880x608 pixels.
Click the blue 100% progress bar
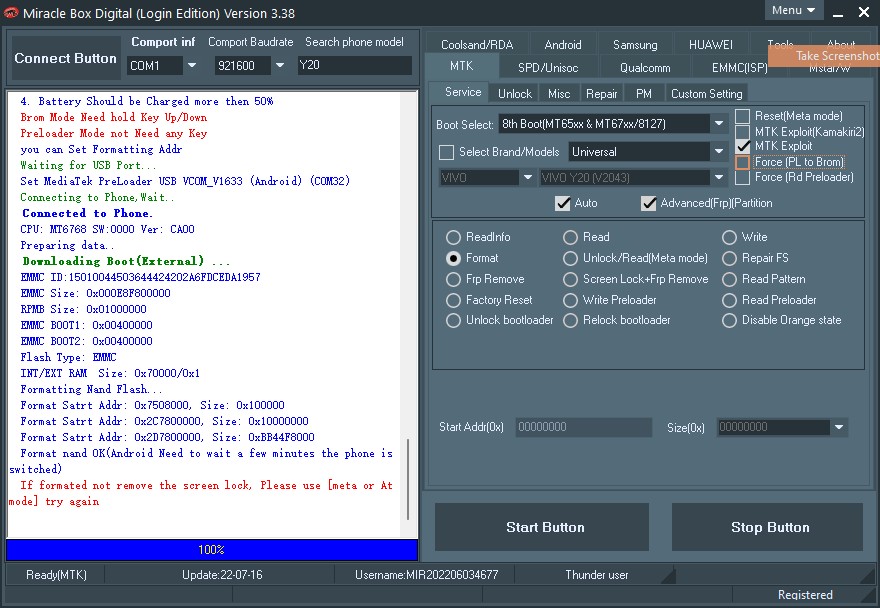[212, 550]
